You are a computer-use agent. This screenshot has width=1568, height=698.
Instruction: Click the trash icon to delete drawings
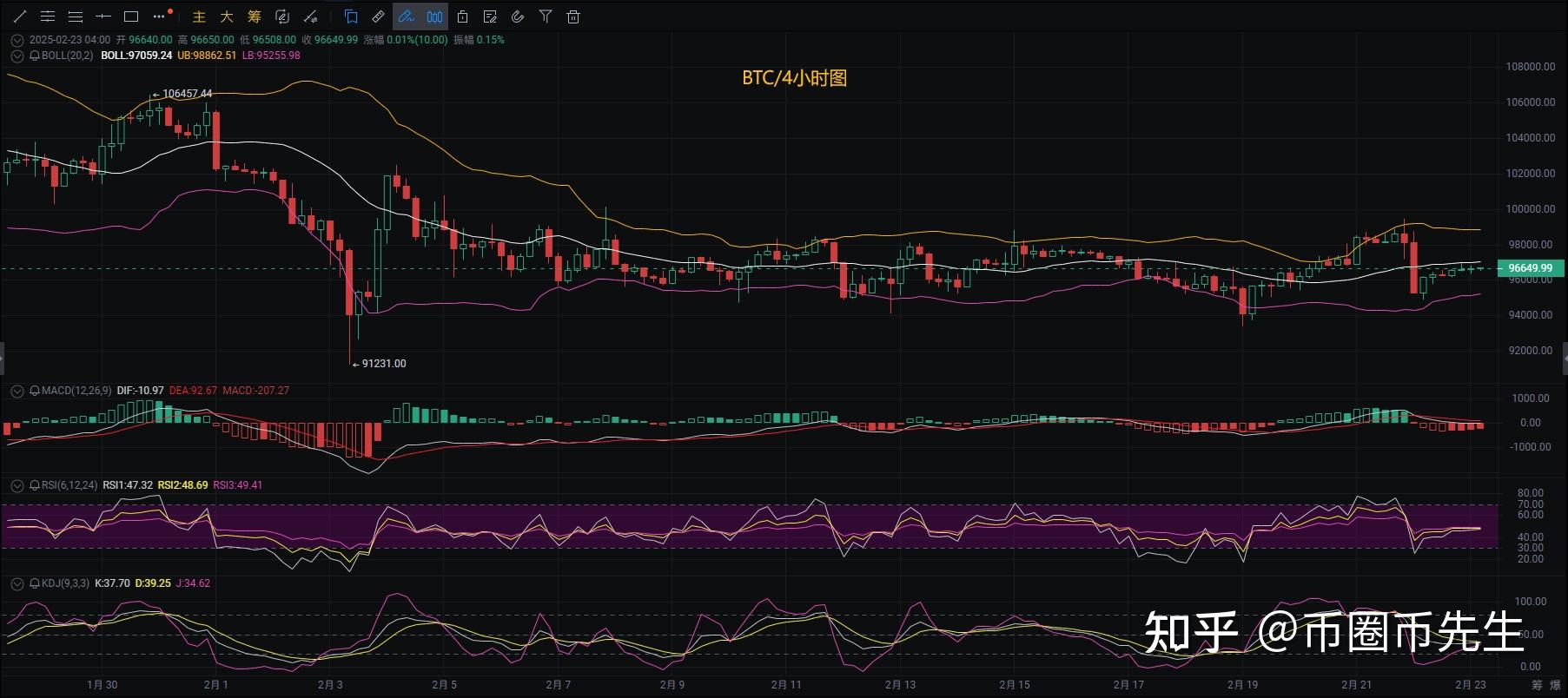pyautogui.click(x=573, y=16)
